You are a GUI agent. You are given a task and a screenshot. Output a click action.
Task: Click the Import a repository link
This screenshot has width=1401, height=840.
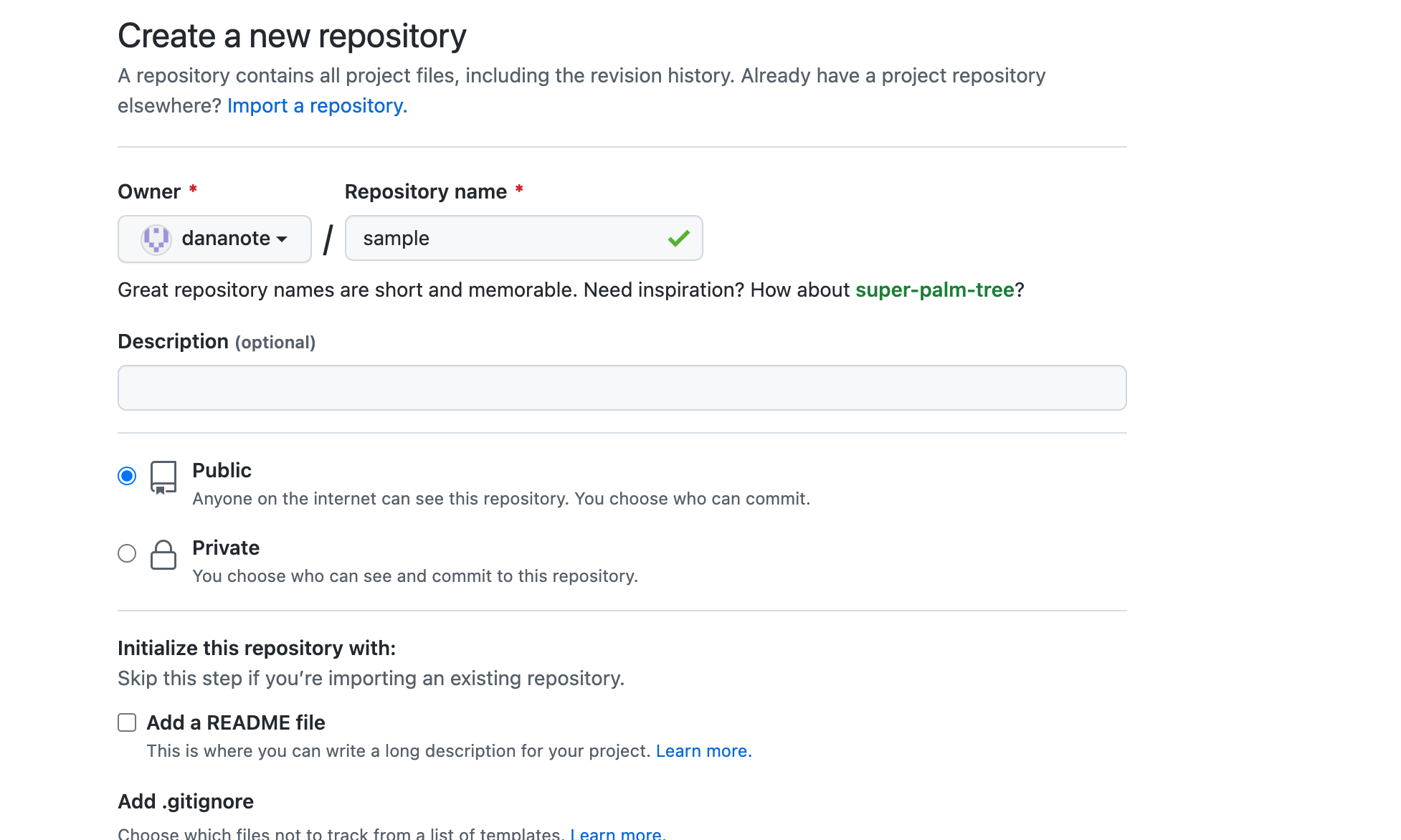point(317,106)
